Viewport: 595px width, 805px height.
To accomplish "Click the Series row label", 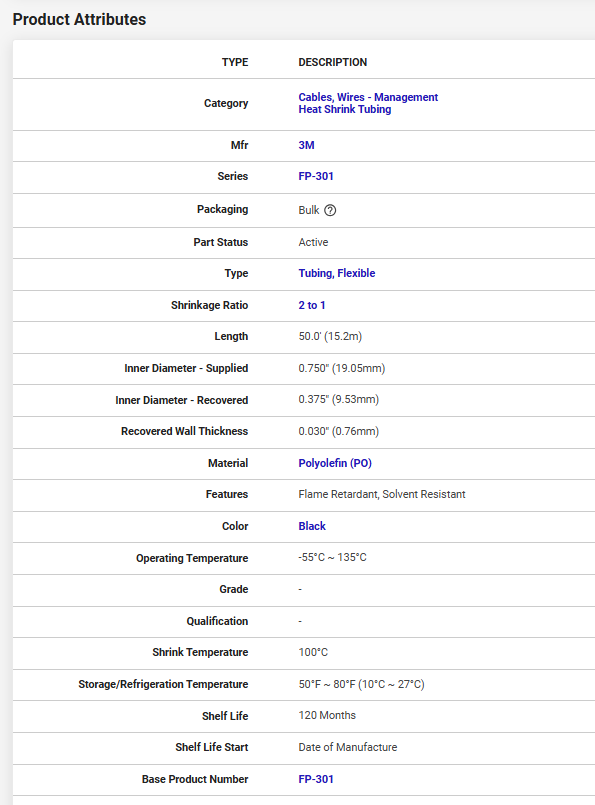I will [x=233, y=176].
